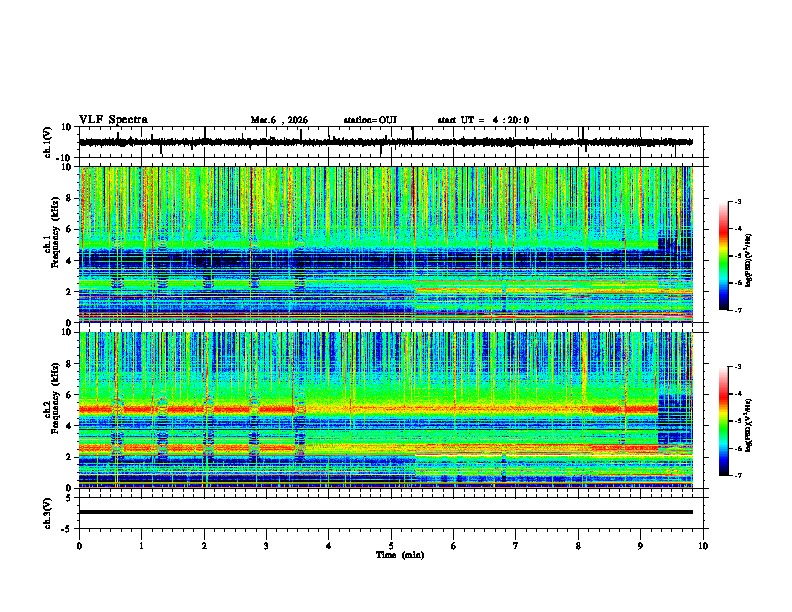Click the ch.2 spectrogram panel
792x612 pixels.
coord(386,410)
